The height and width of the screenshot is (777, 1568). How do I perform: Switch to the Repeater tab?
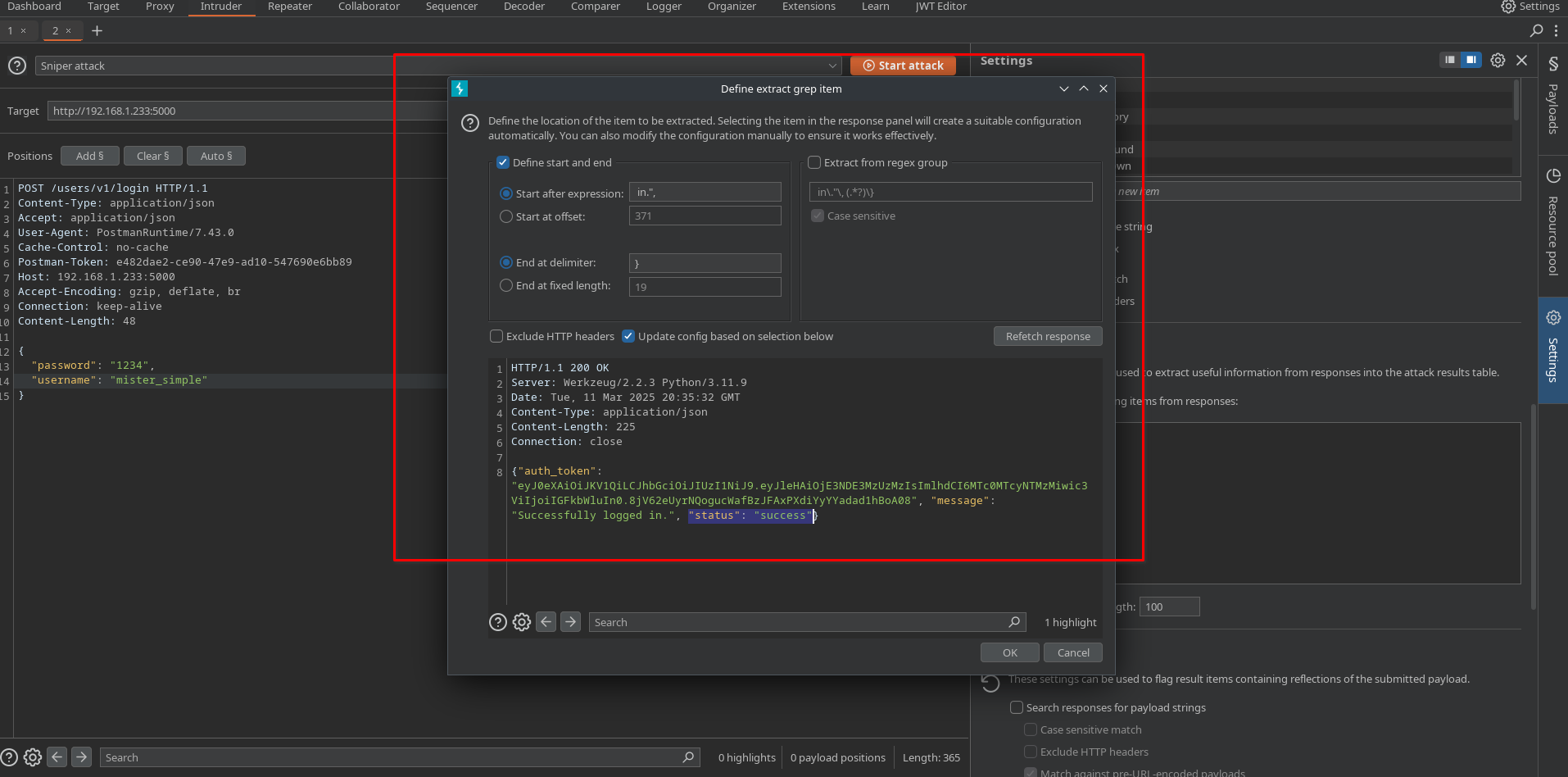[289, 7]
